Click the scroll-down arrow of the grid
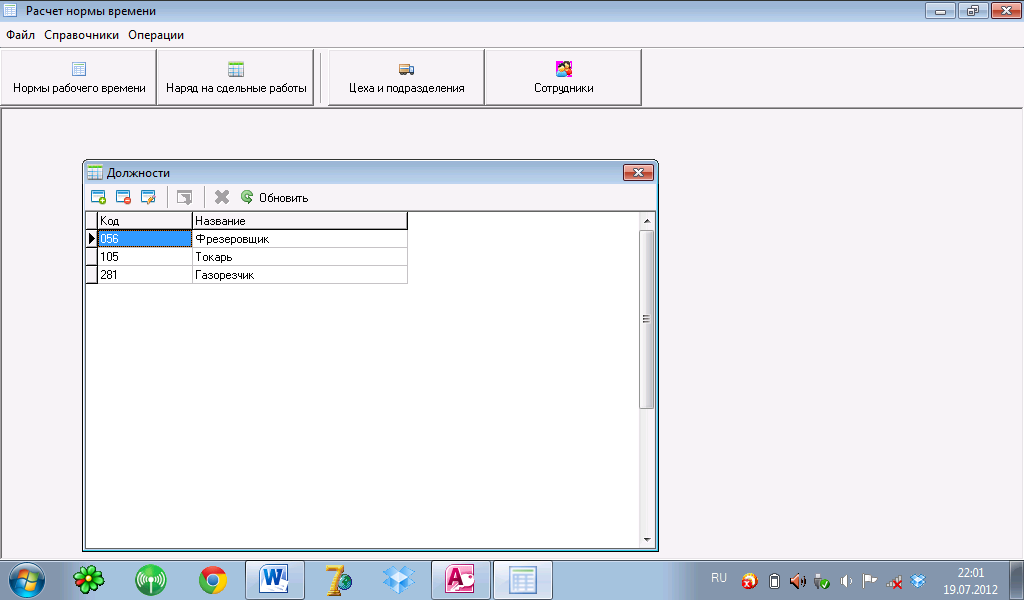The height and width of the screenshot is (600, 1024). click(647, 540)
